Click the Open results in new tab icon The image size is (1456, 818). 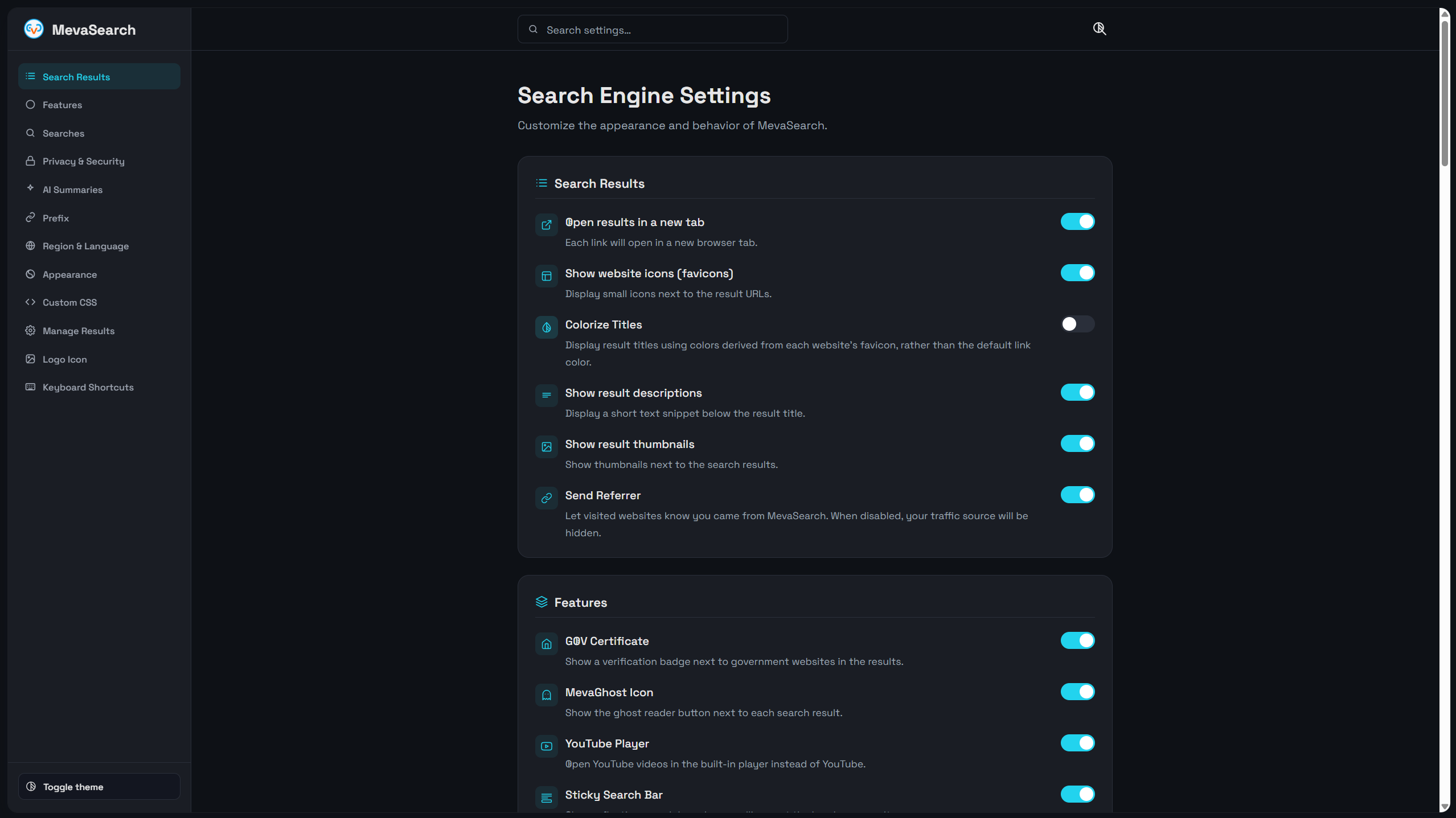(546, 225)
